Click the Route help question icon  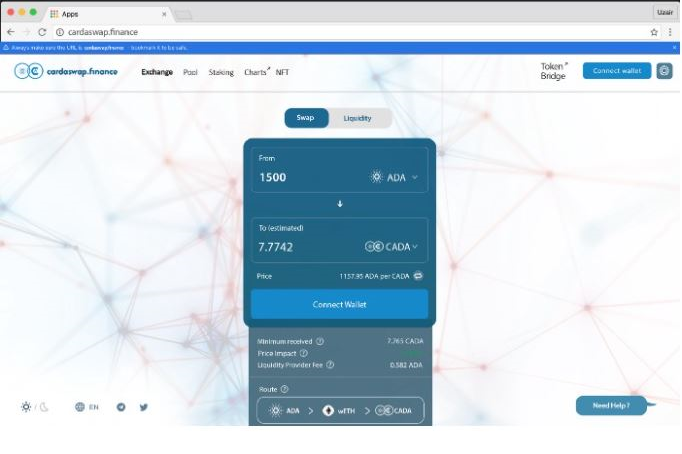[284, 389]
